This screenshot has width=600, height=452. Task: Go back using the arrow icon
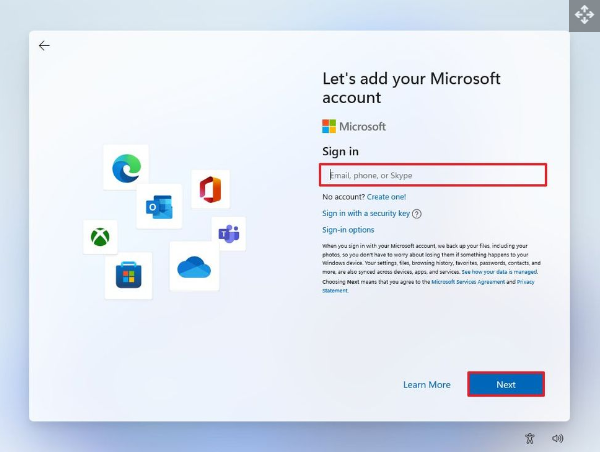(44, 46)
